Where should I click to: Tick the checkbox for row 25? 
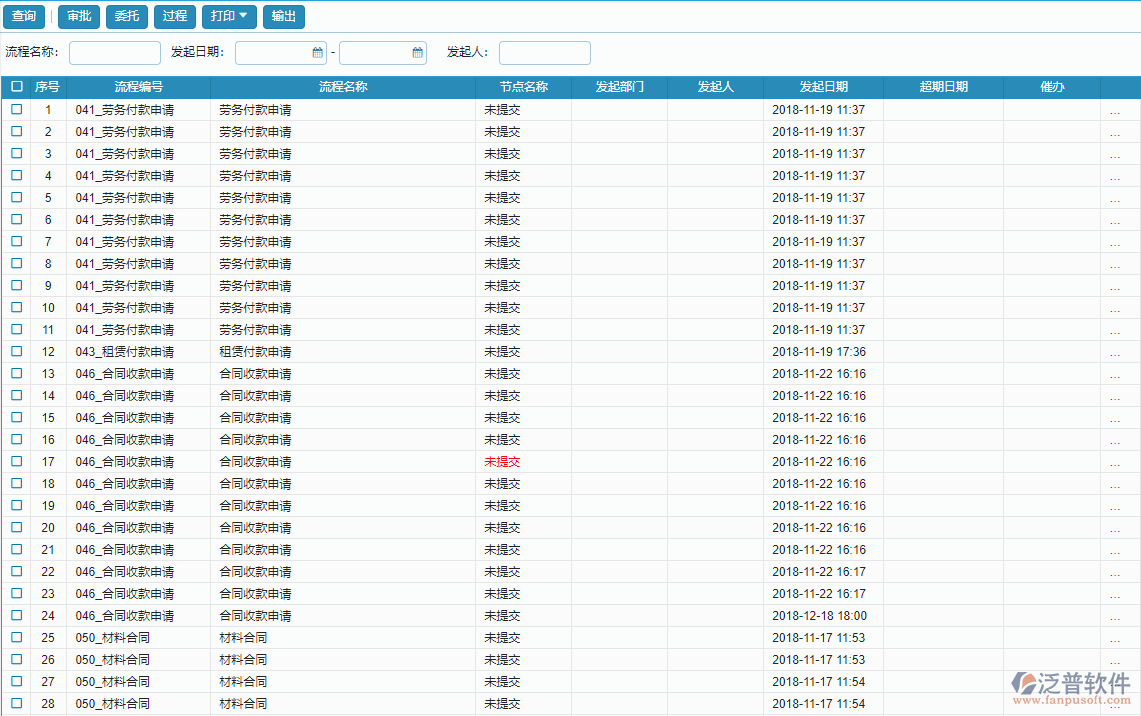tap(17, 638)
